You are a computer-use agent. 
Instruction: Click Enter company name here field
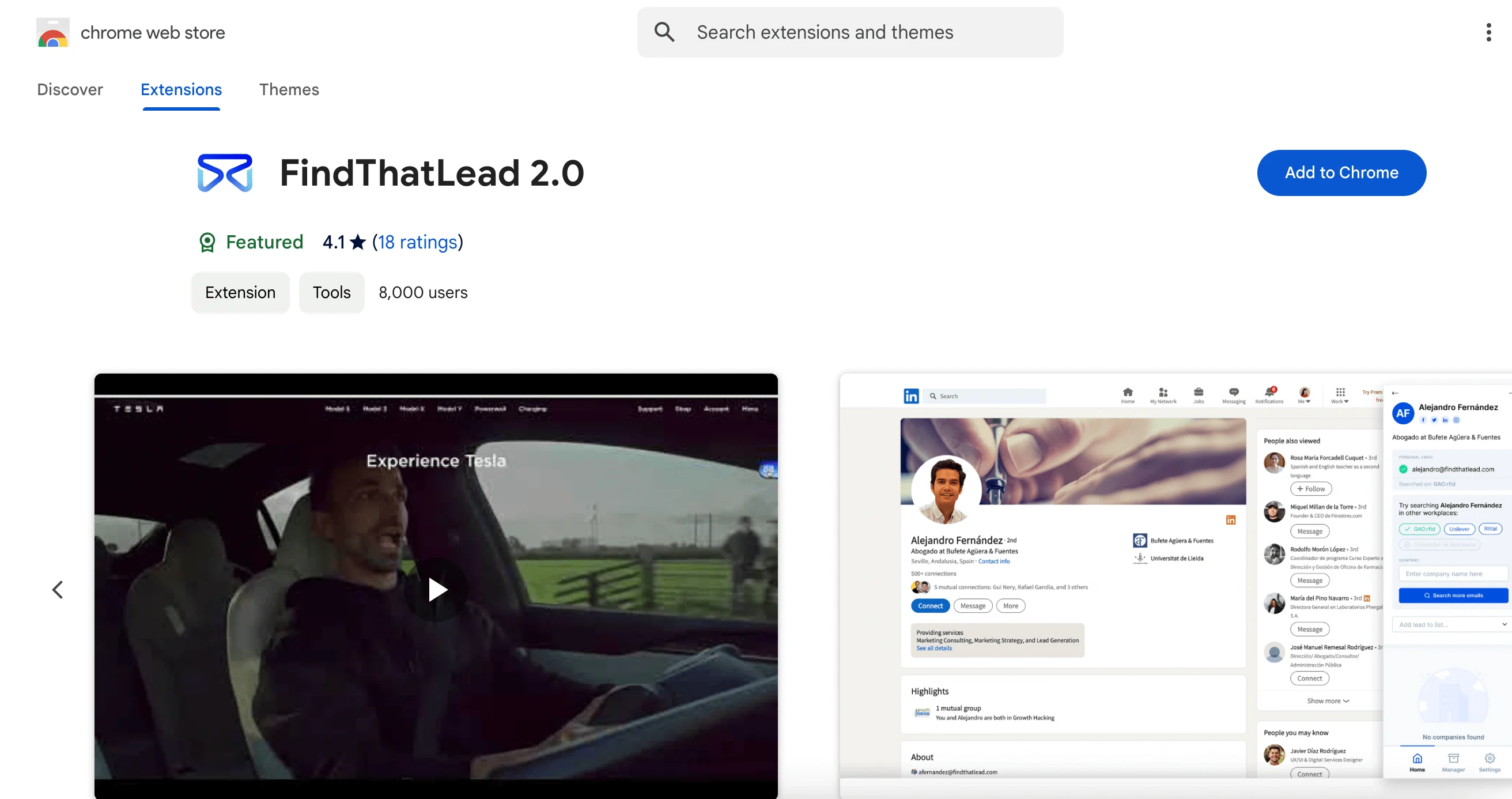pyautogui.click(x=1453, y=574)
